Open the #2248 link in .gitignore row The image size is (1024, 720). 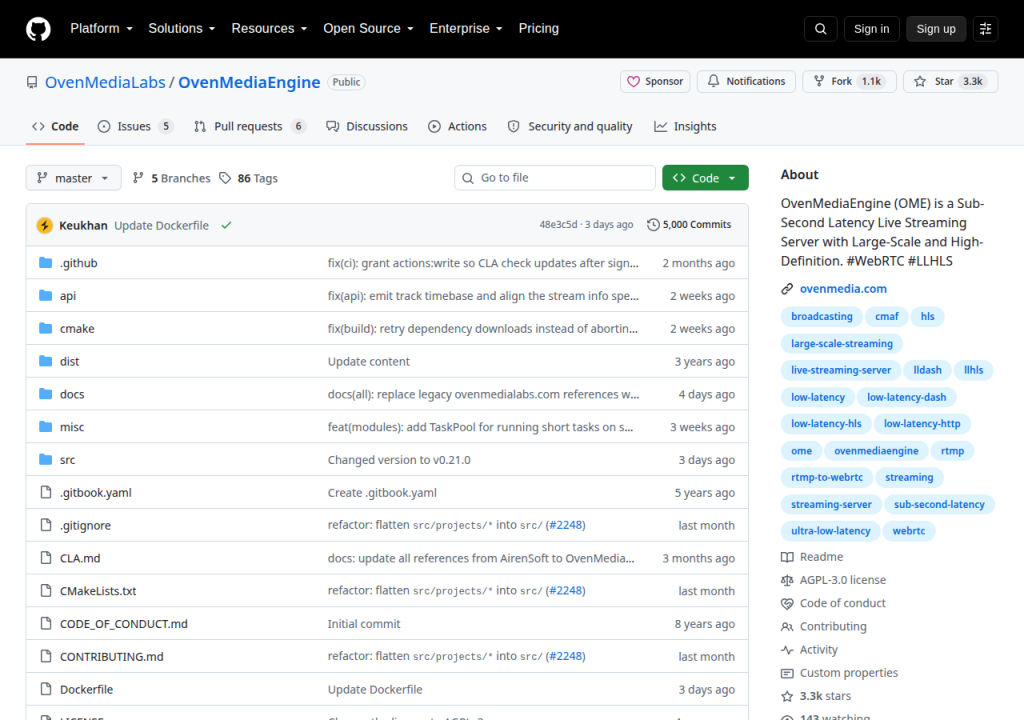pos(566,525)
